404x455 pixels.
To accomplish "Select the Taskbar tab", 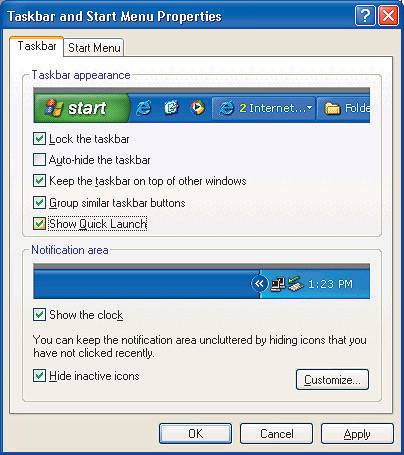I will click(37, 46).
